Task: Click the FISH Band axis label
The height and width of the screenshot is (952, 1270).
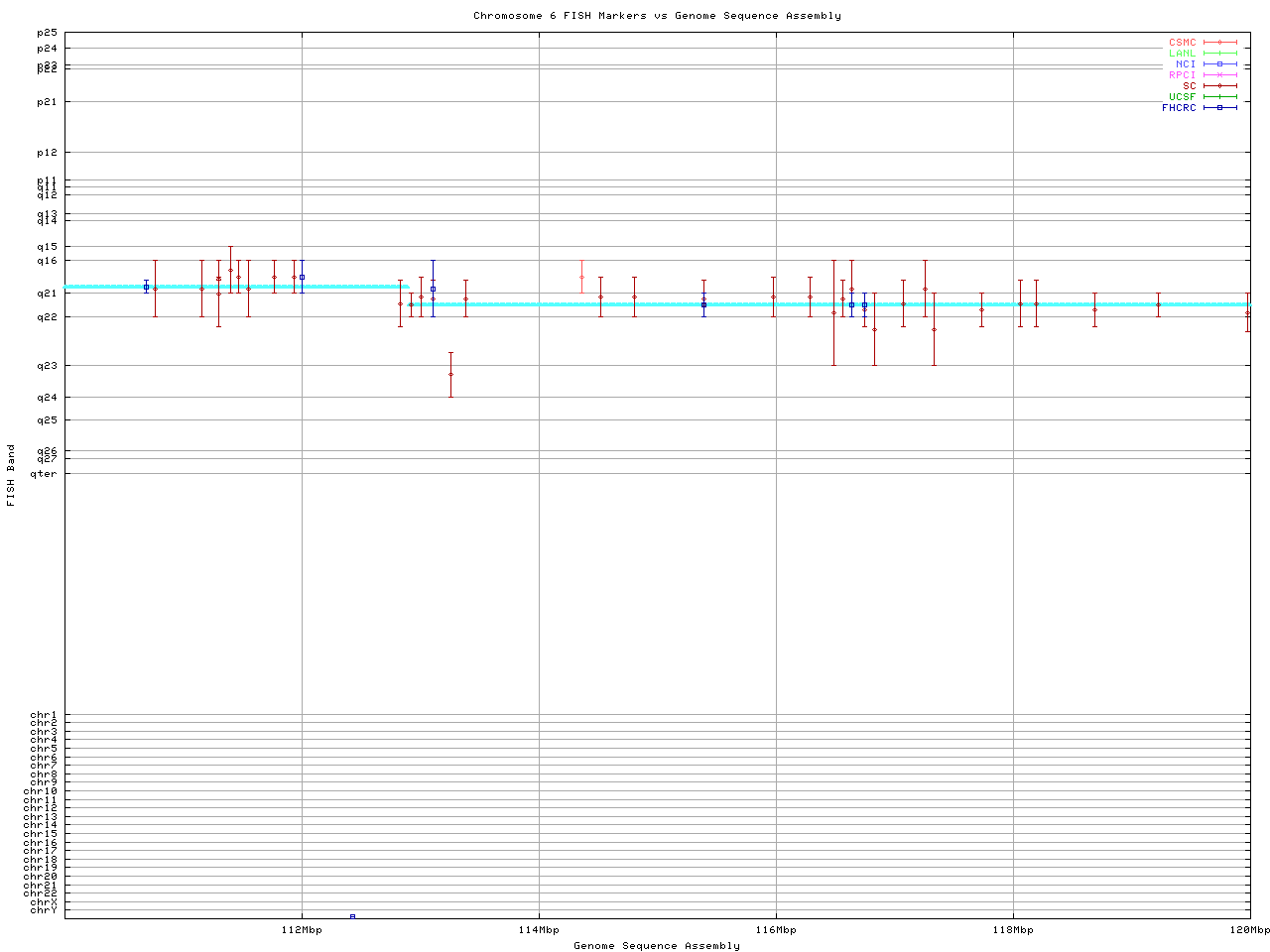Action: coord(11,475)
